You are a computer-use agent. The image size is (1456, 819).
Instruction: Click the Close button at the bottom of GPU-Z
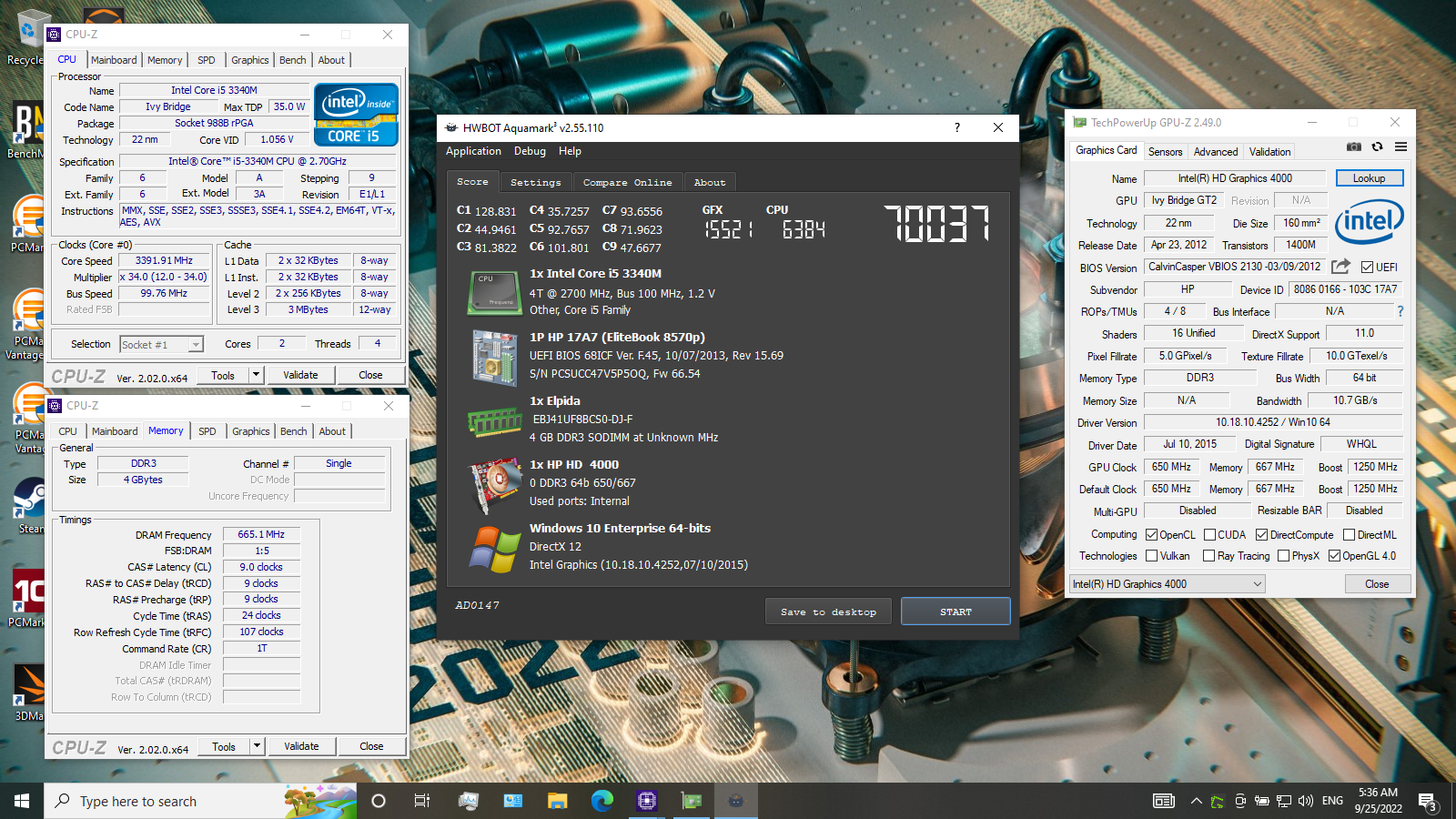click(x=1377, y=584)
